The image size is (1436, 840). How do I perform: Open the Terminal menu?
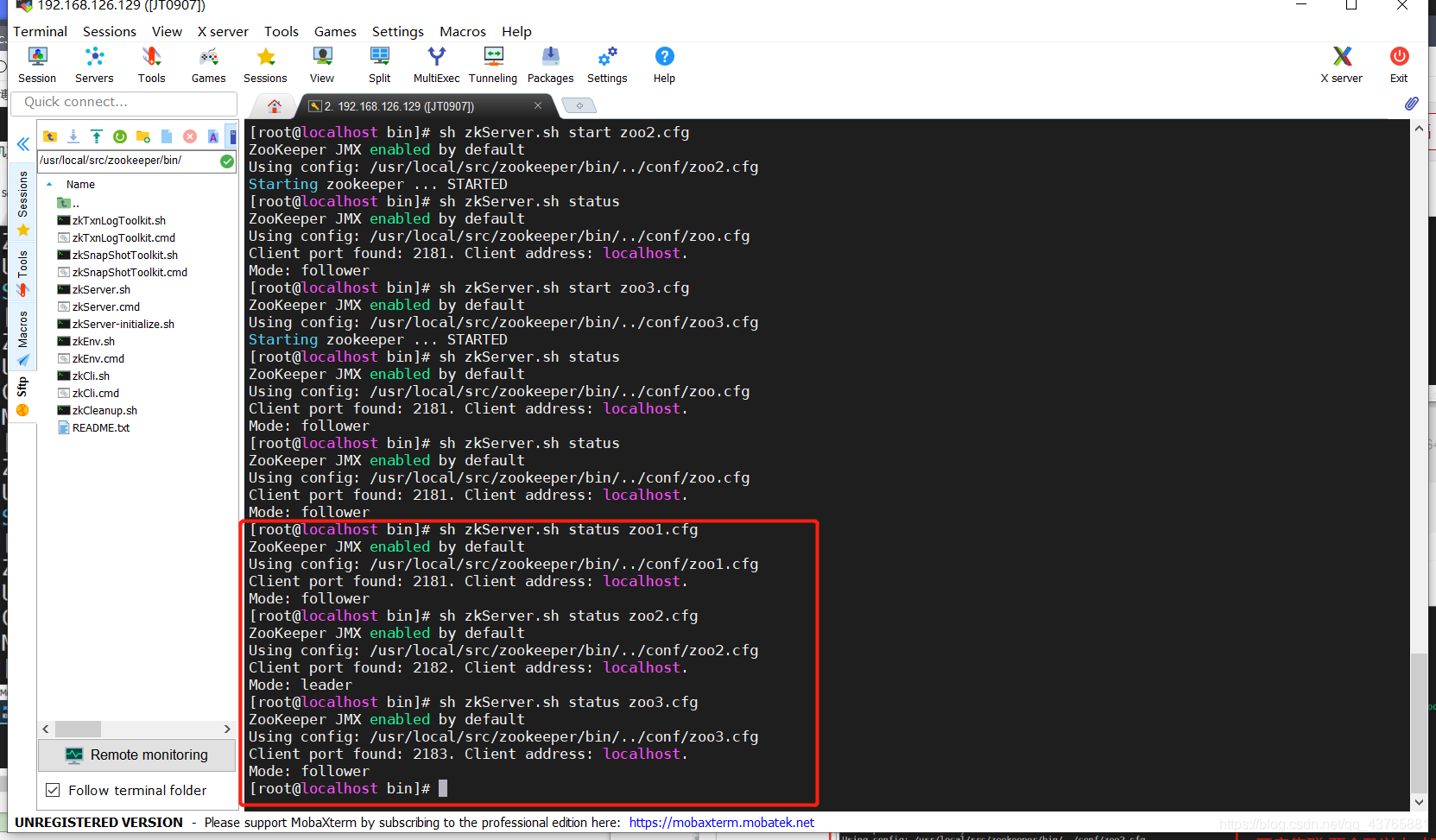(40, 31)
